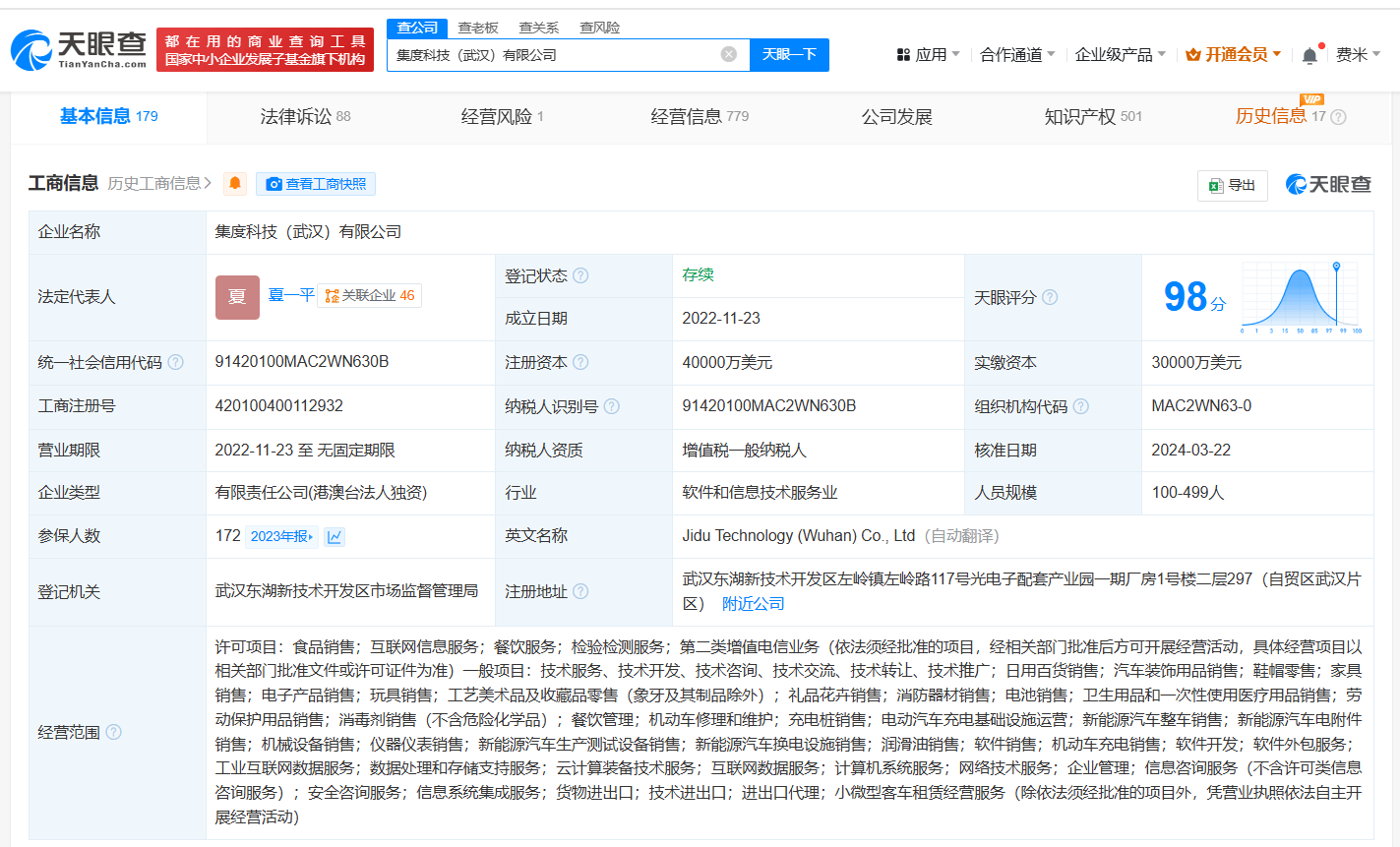This screenshot has height=847, width=1400.
Task: Click the 夏 avatar of legal representative
Action: tap(237, 297)
